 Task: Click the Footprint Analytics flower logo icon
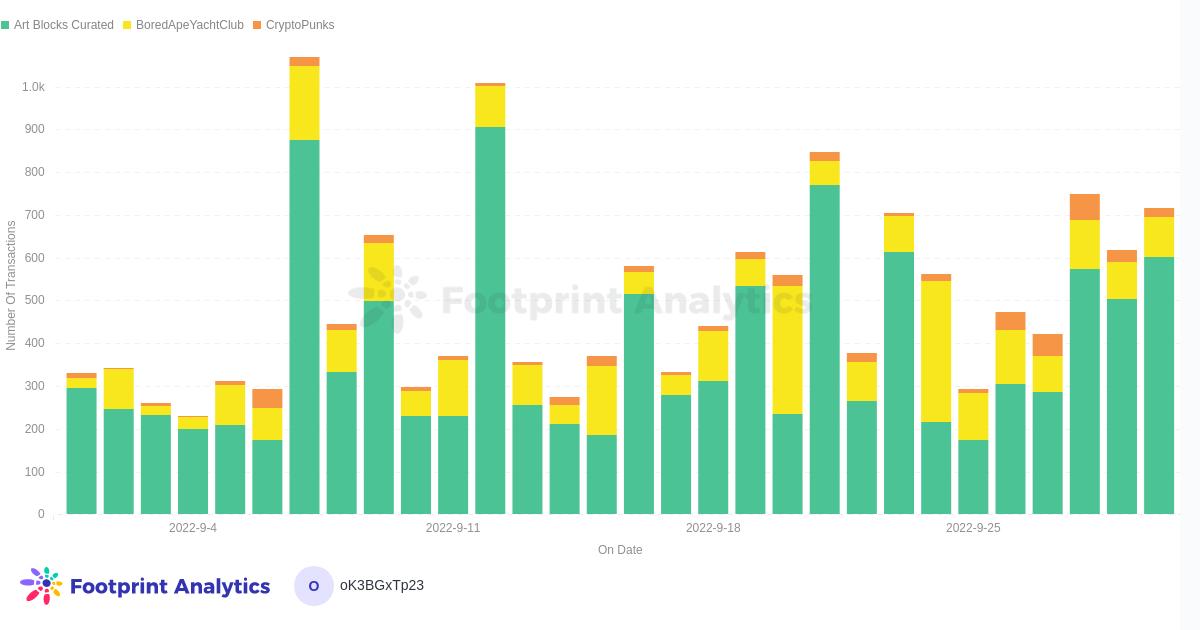(x=41, y=585)
